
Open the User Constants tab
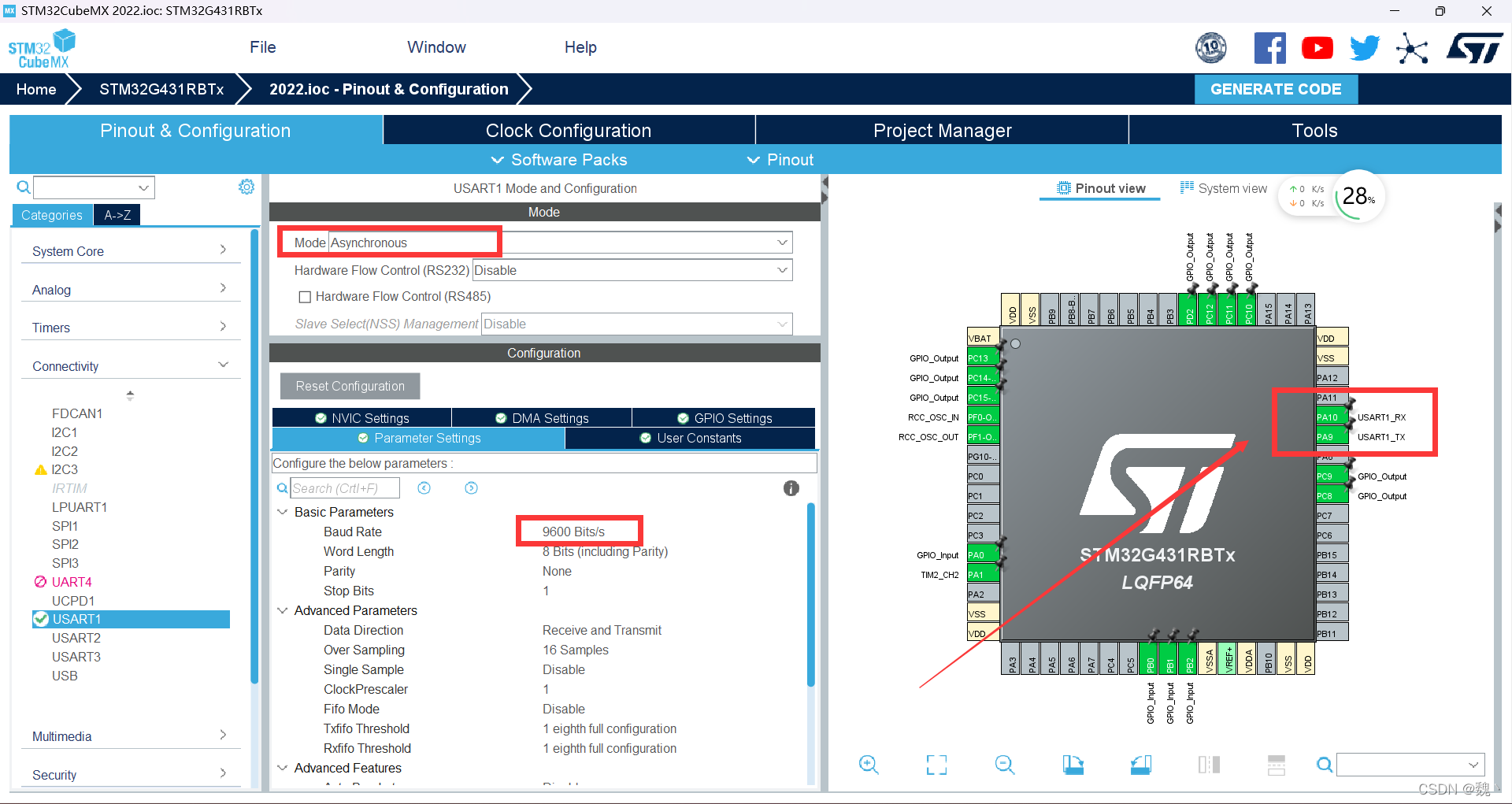click(691, 438)
